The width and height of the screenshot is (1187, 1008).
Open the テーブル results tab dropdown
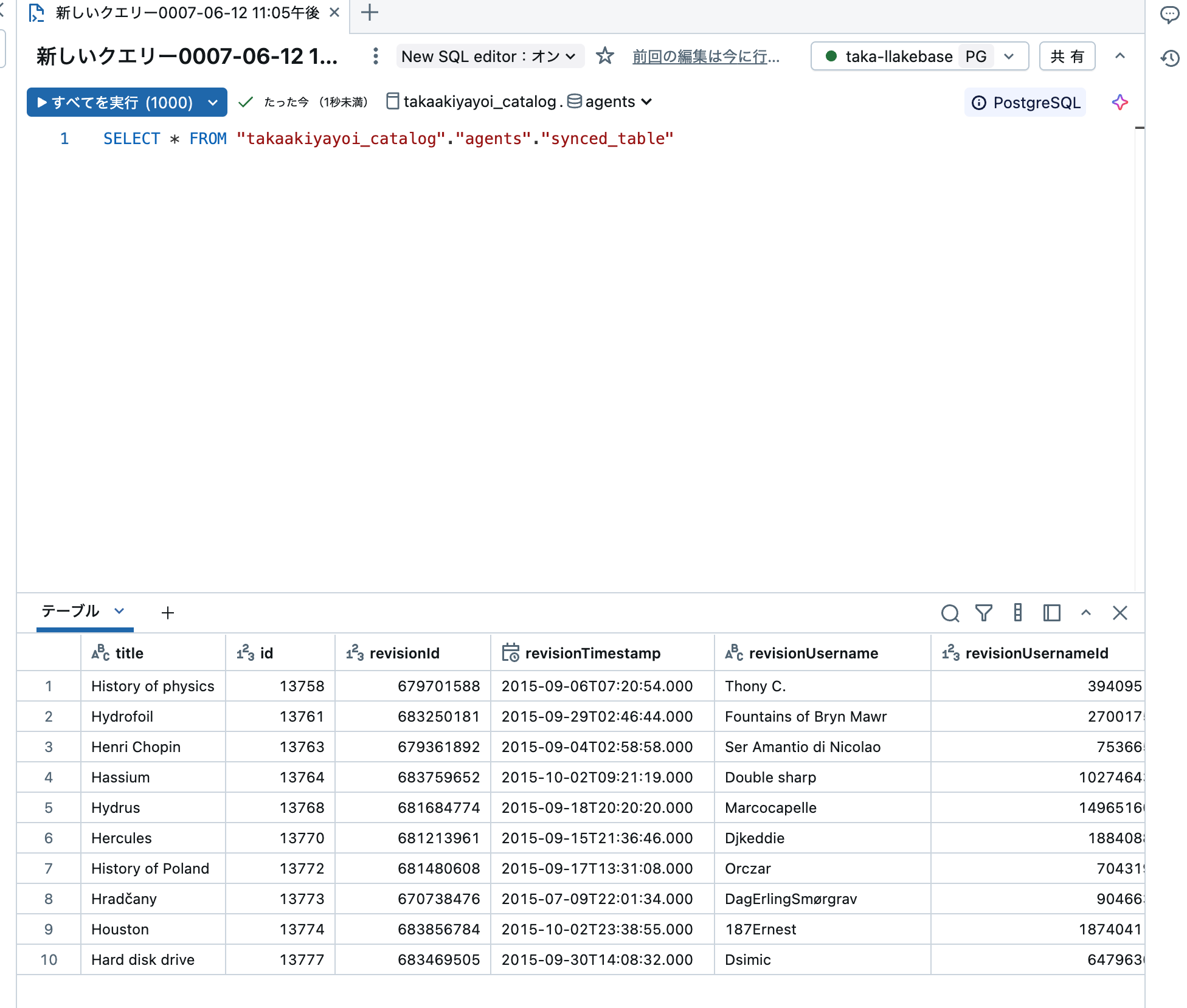click(x=119, y=612)
